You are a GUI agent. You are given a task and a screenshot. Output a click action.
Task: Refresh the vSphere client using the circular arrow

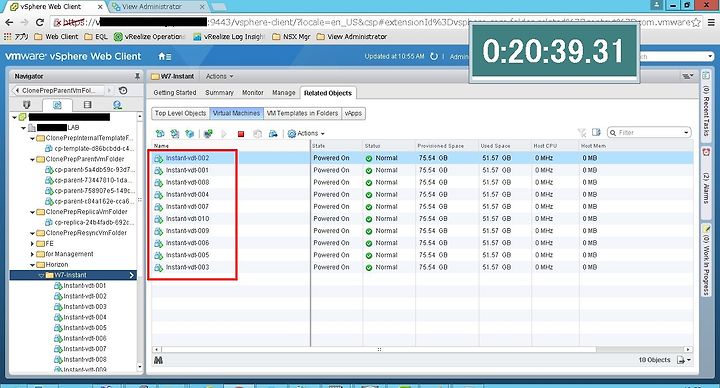click(433, 56)
